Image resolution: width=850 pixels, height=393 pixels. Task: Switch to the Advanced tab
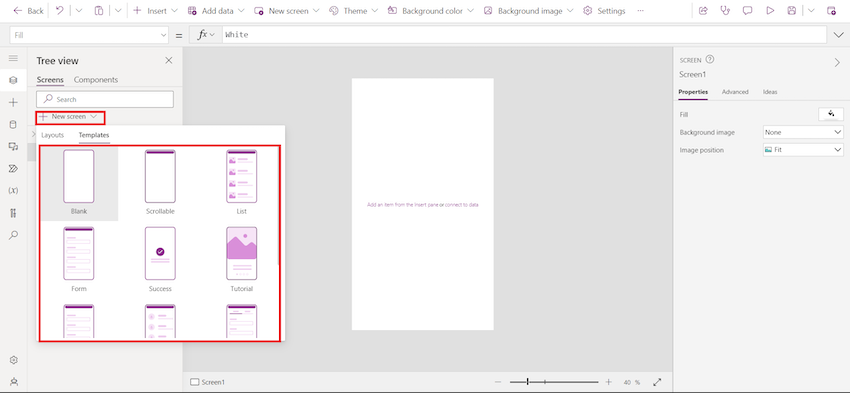click(x=735, y=92)
